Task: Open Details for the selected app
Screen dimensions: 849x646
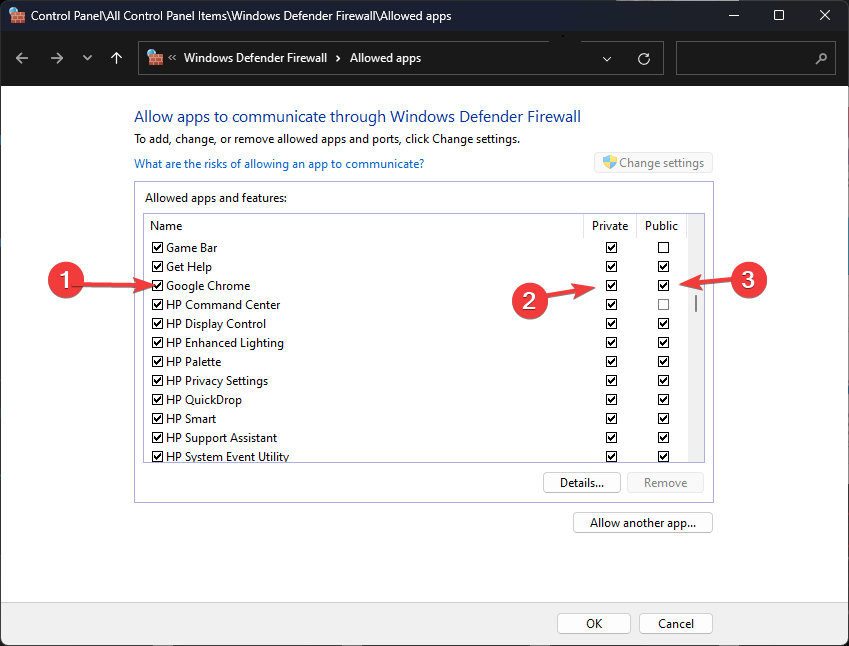Action: coord(582,482)
